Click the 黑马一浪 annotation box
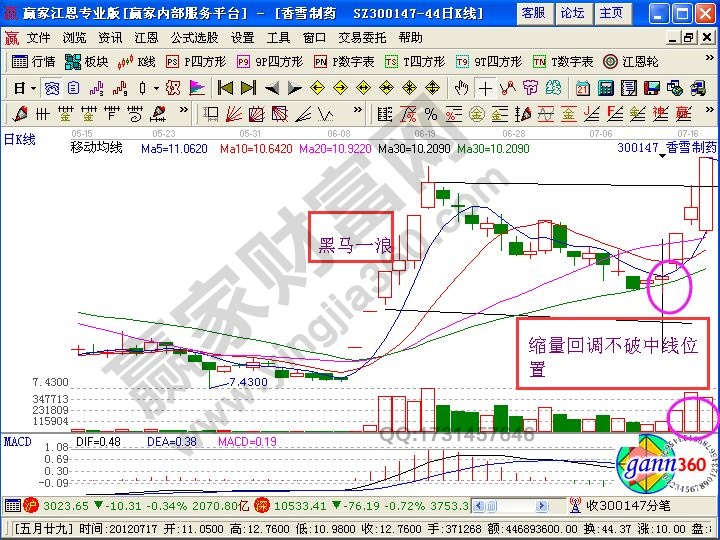 tap(350, 236)
